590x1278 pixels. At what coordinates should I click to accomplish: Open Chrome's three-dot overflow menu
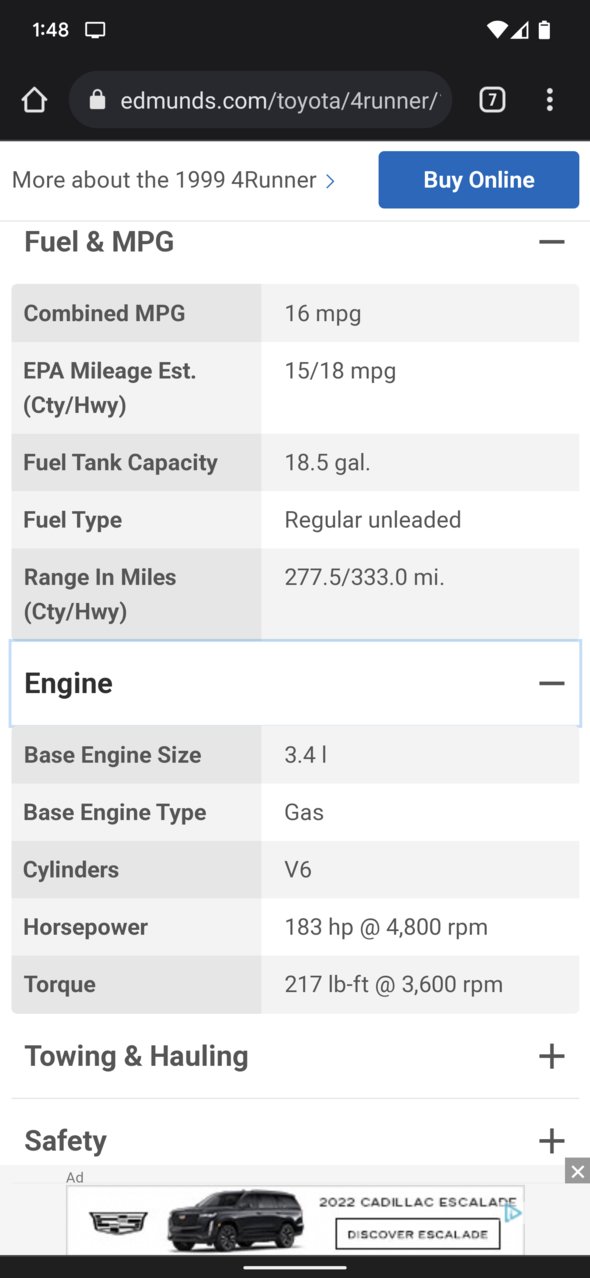[x=549, y=100]
